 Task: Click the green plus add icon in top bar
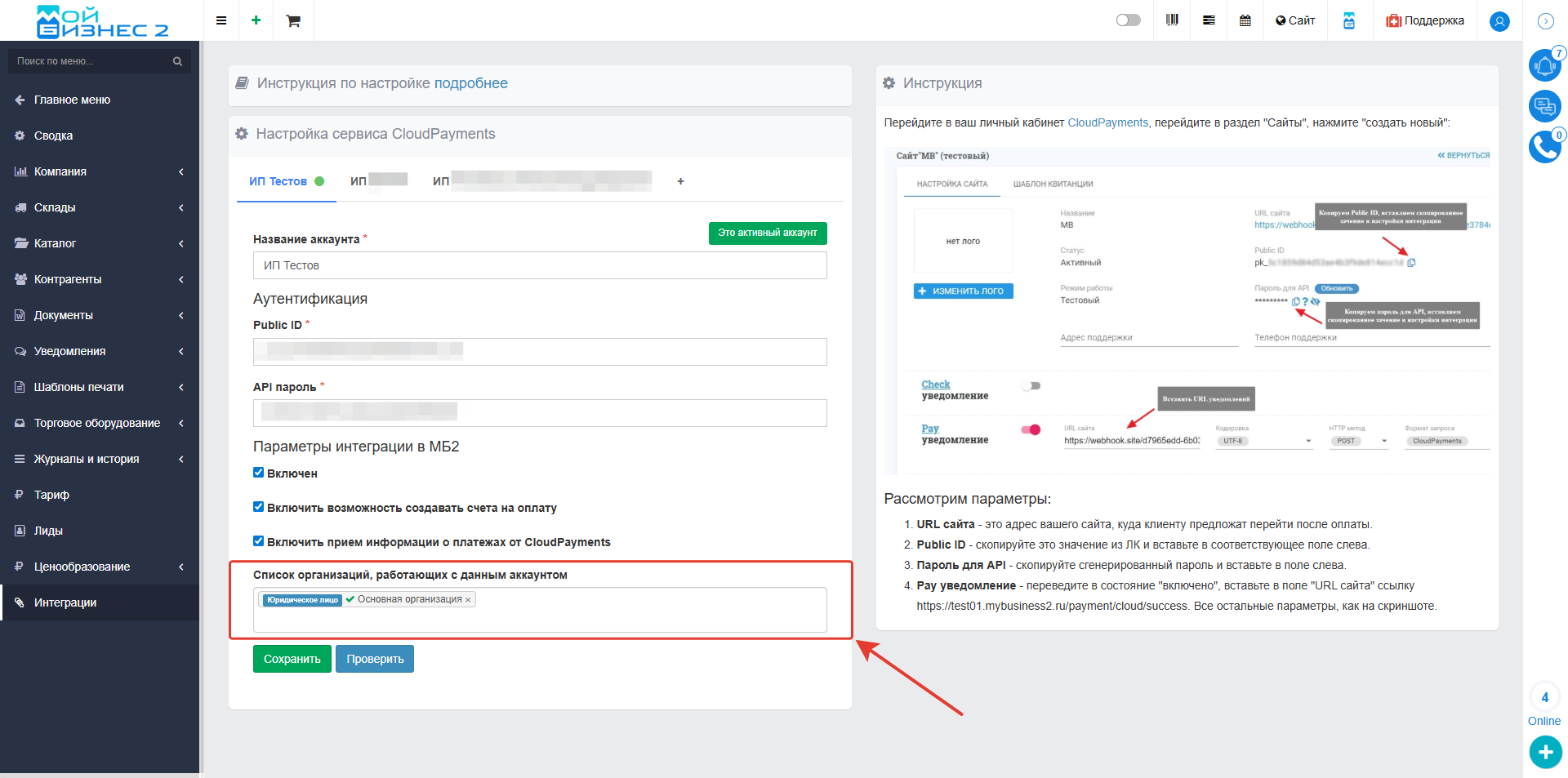256,20
